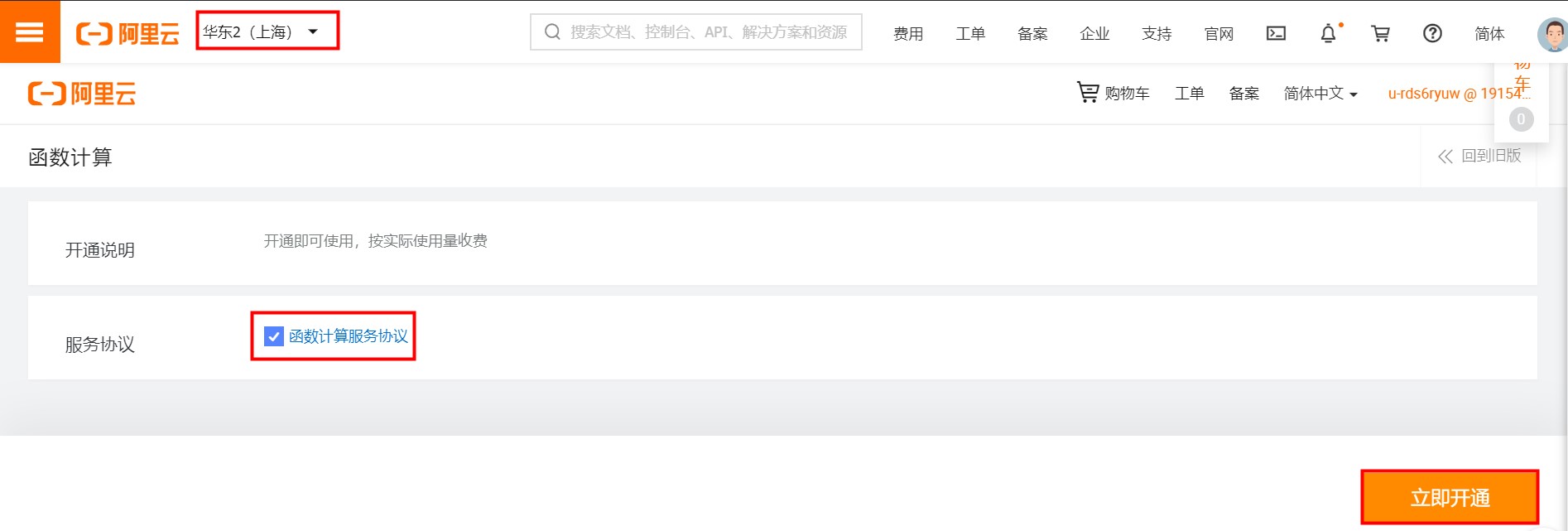The width and height of the screenshot is (1568, 531).
Task: Open 购物车 in the second header
Action: coord(1113,93)
